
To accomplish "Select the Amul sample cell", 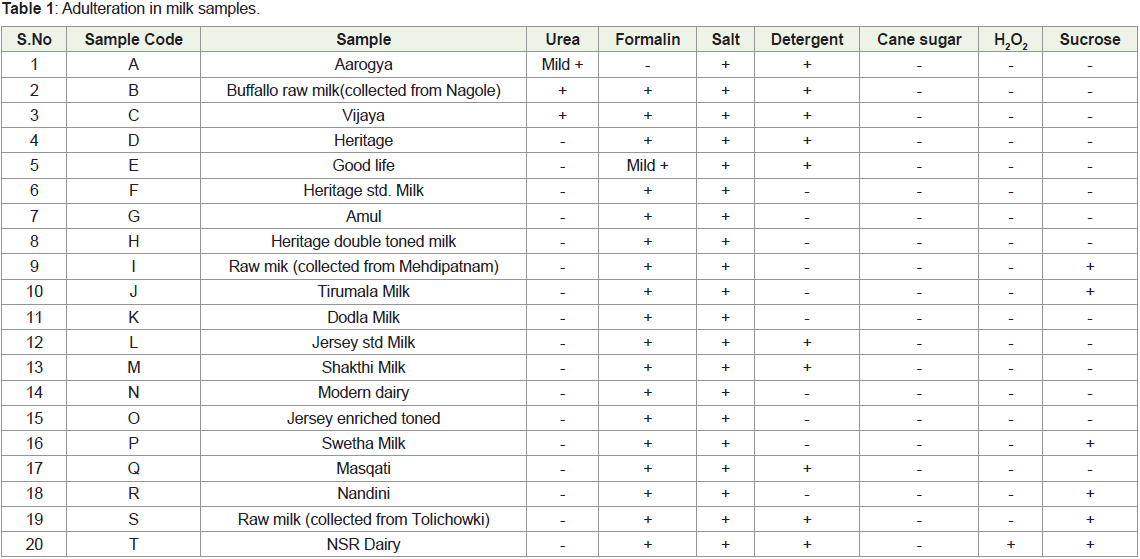I will (364, 216).
